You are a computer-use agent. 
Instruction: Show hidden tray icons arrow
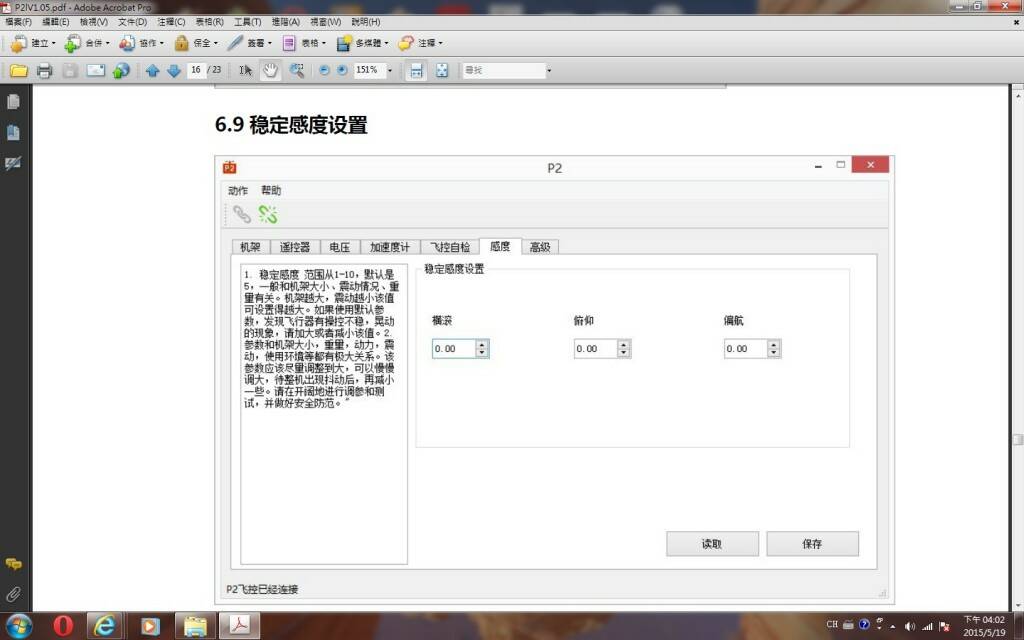point(893,626)
